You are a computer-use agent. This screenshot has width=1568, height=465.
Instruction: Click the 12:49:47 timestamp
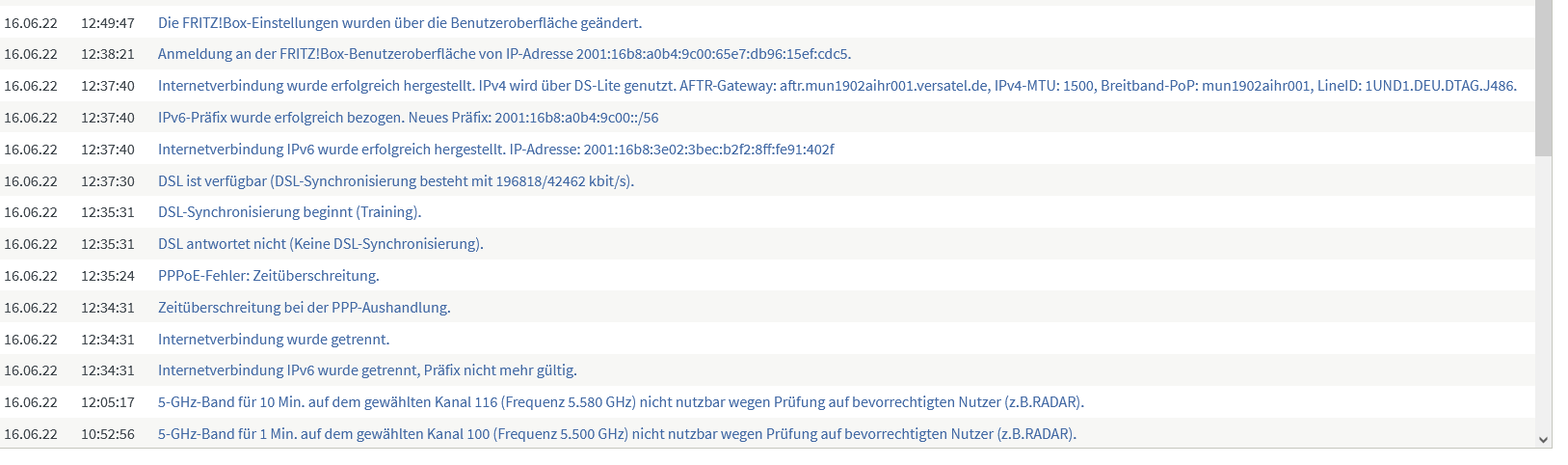(x=108, y=22)
